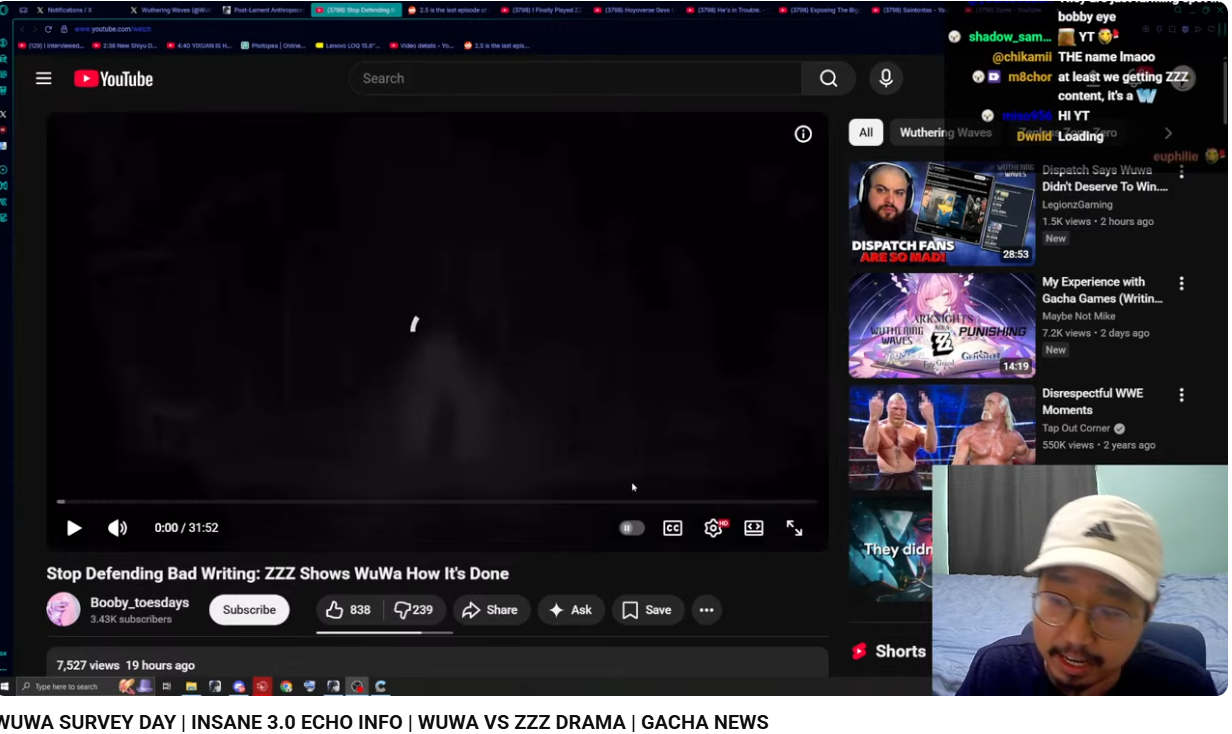The image size is (1232, 734).
Task: Open Disrespectful WWE Moments thumbnail
Action: coord(942,437)
